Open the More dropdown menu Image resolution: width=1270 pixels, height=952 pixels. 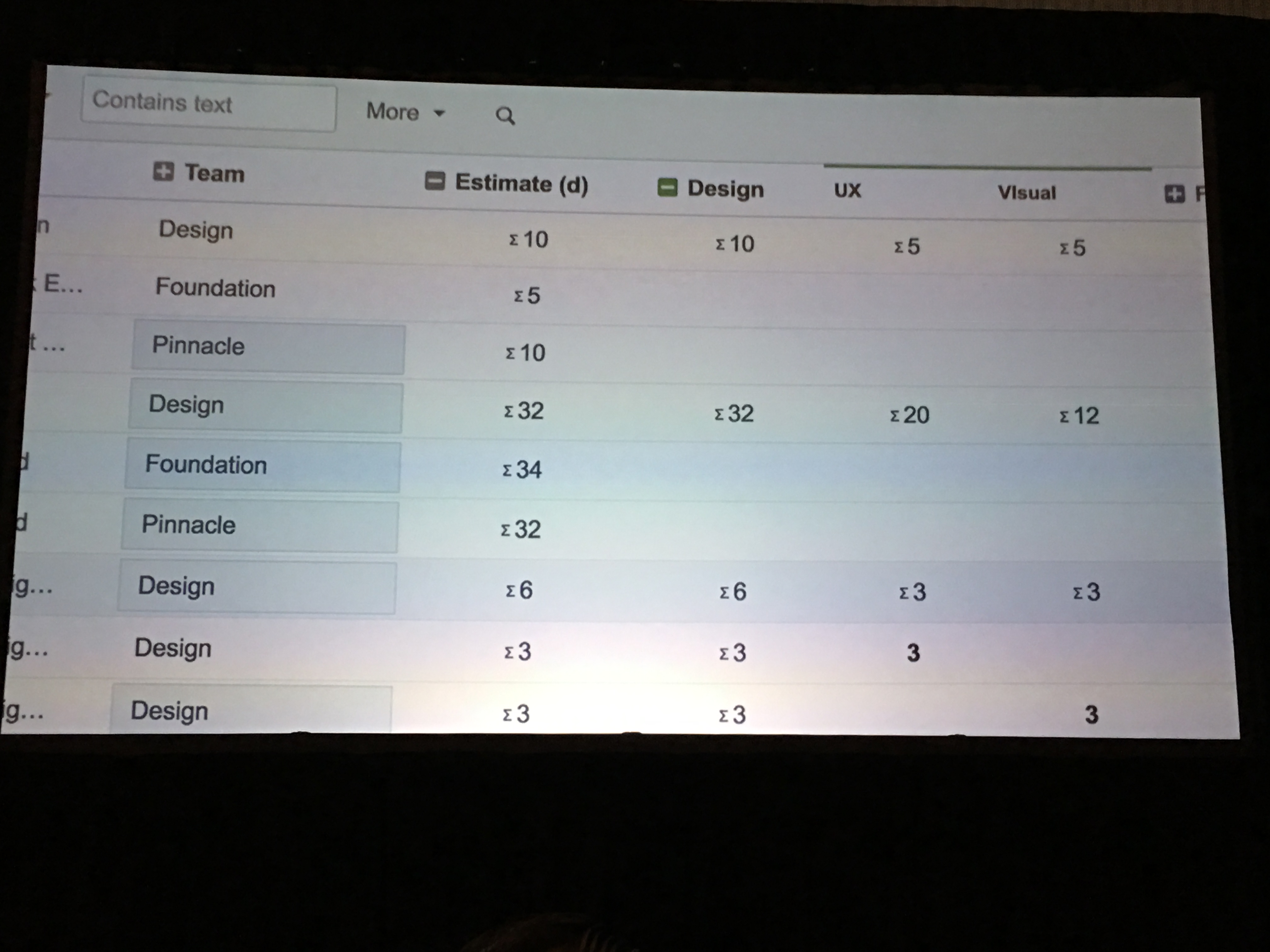405,111
